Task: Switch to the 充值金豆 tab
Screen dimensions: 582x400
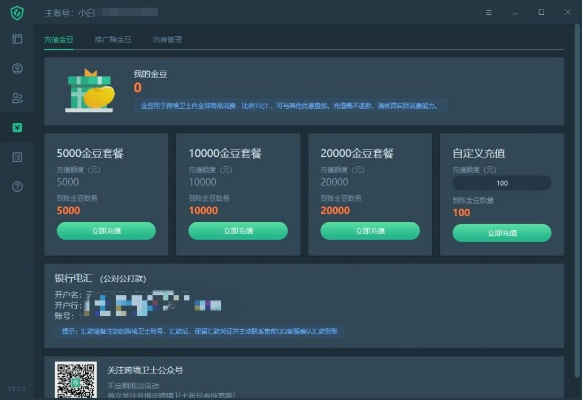Action: coord(59,39)
